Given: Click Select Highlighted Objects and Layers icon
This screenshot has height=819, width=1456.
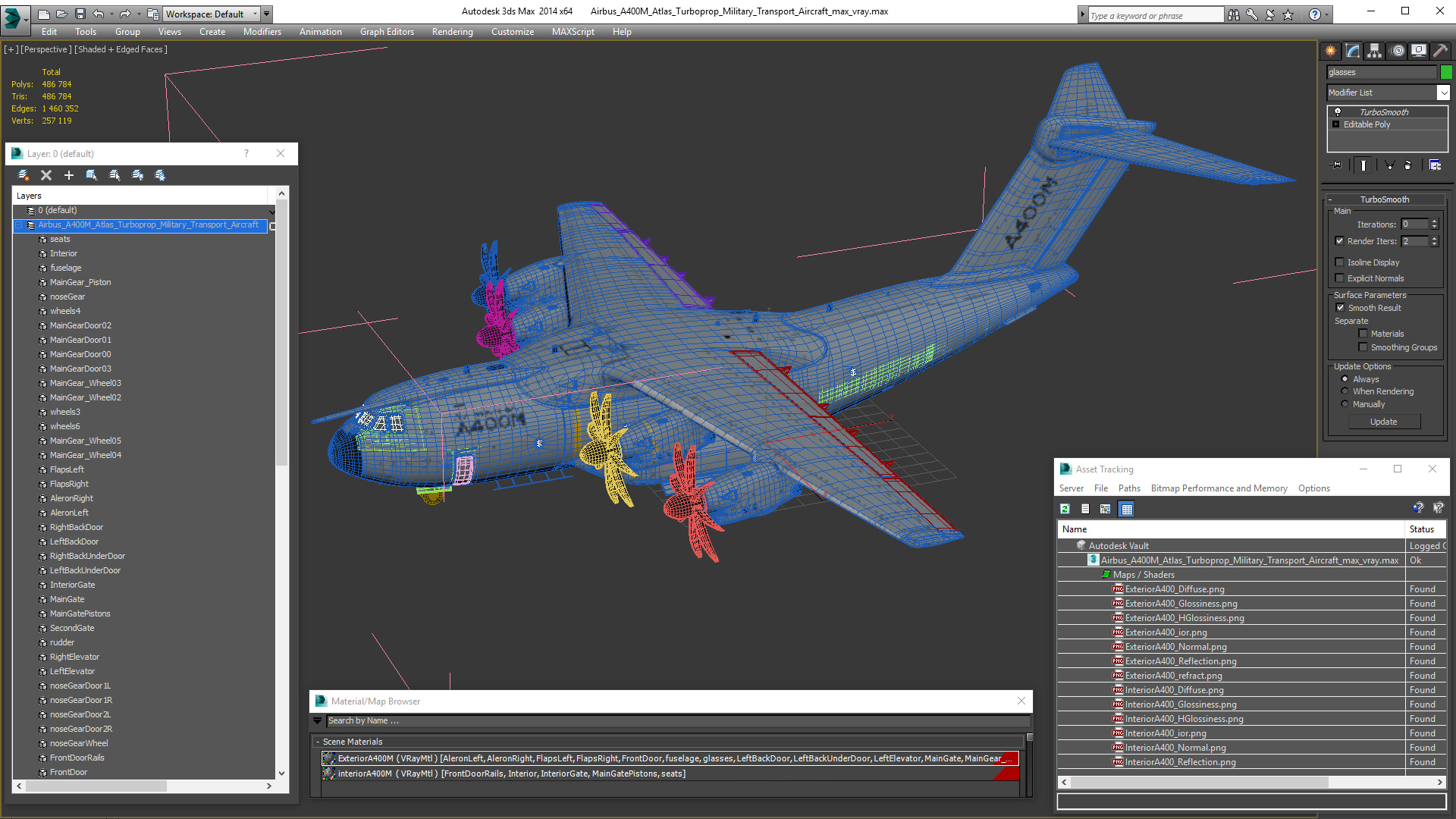Looking at the screenshot, I should click(x=92, y=175).
